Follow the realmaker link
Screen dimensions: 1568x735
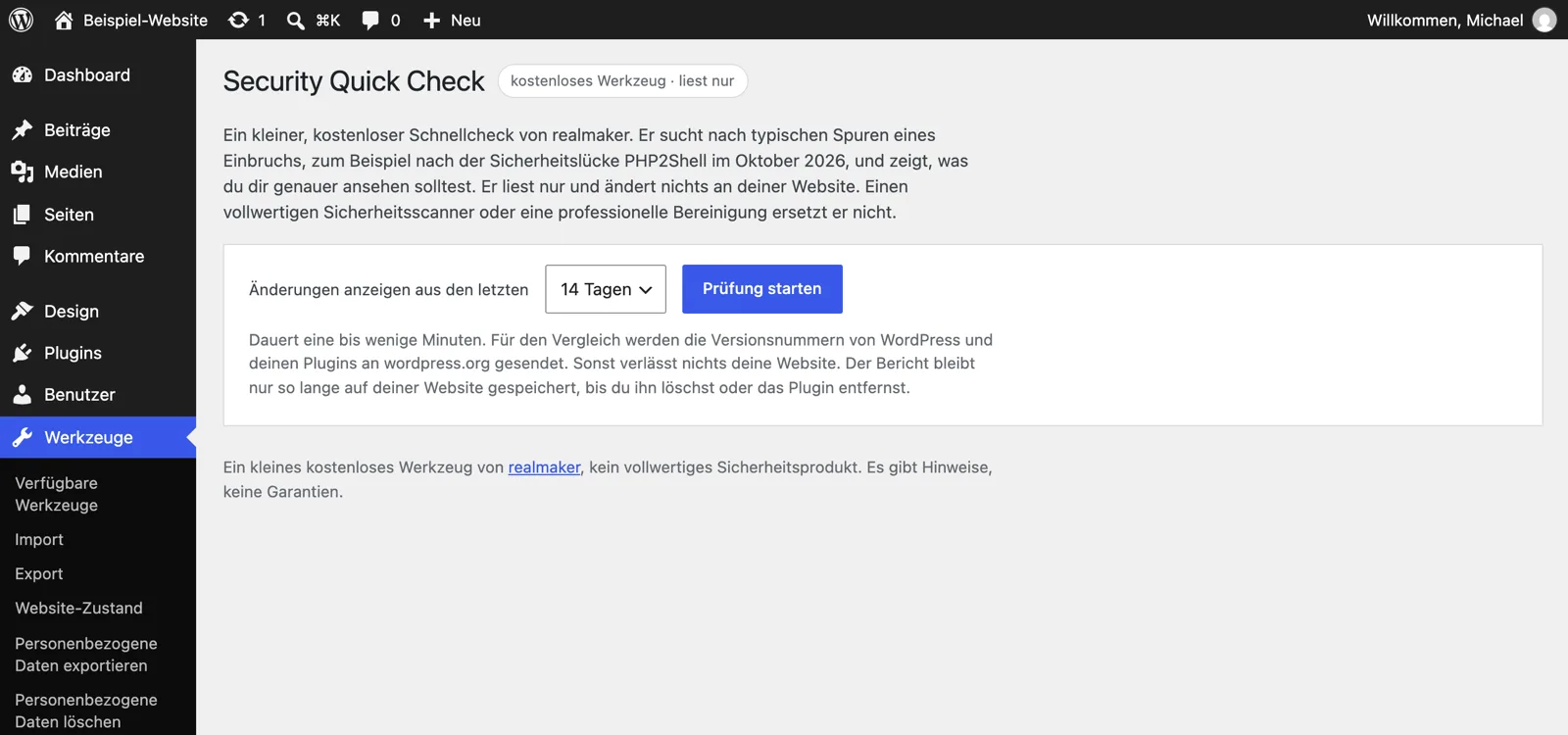(x=545, y=467)
